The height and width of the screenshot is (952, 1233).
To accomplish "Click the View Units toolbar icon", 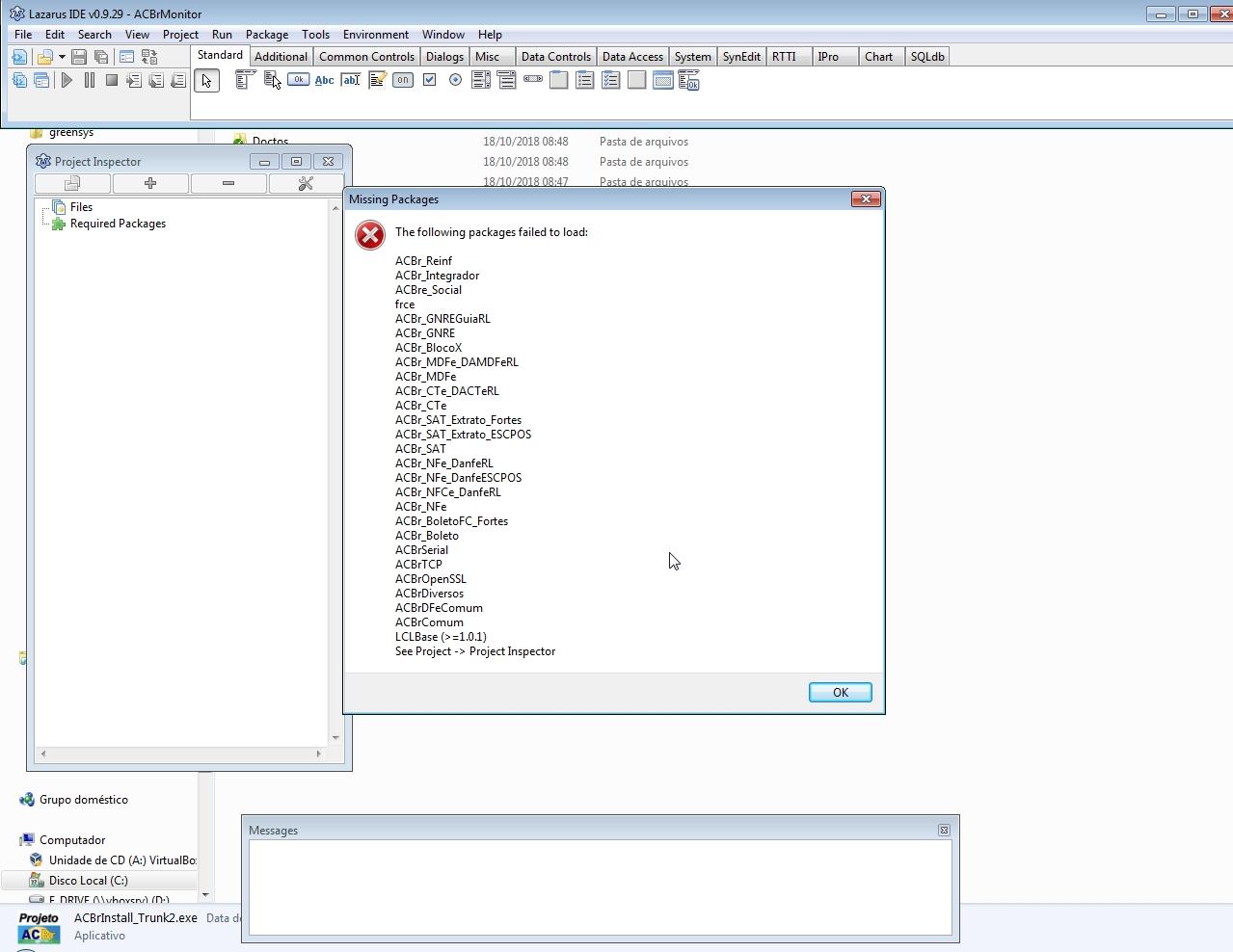I will 19,81.
